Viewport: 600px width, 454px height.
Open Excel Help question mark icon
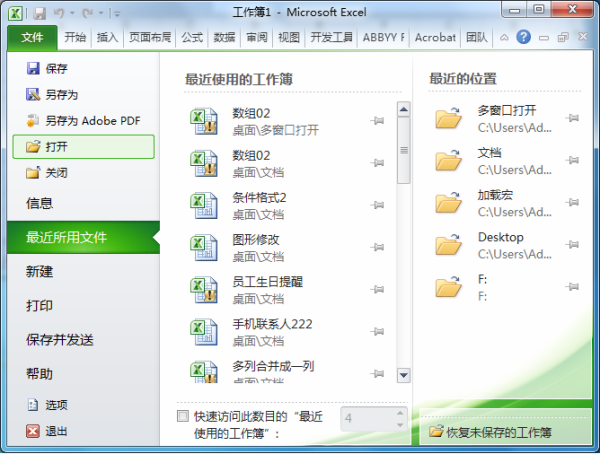tap(523, 37)
